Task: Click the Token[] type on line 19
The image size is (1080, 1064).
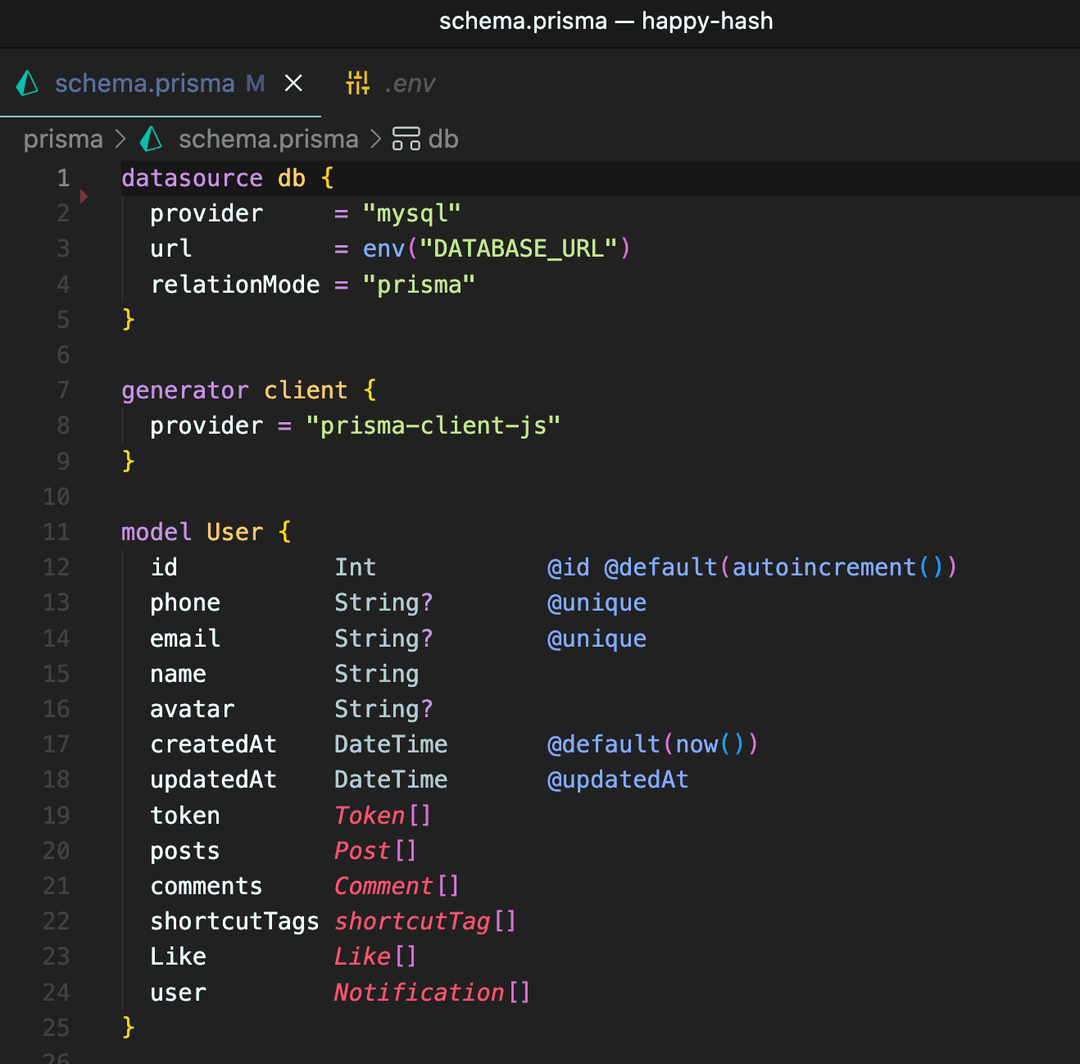Action: coord(383,815)
